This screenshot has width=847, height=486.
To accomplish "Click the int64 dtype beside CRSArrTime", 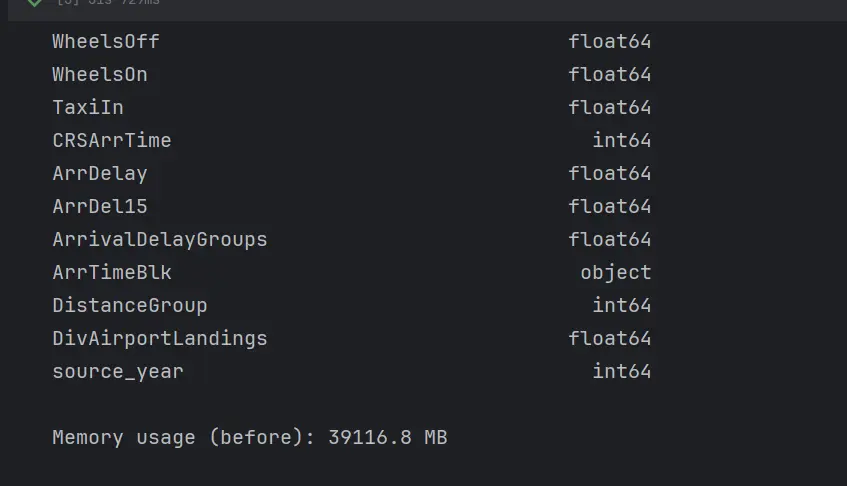I will tap(622, 140).
